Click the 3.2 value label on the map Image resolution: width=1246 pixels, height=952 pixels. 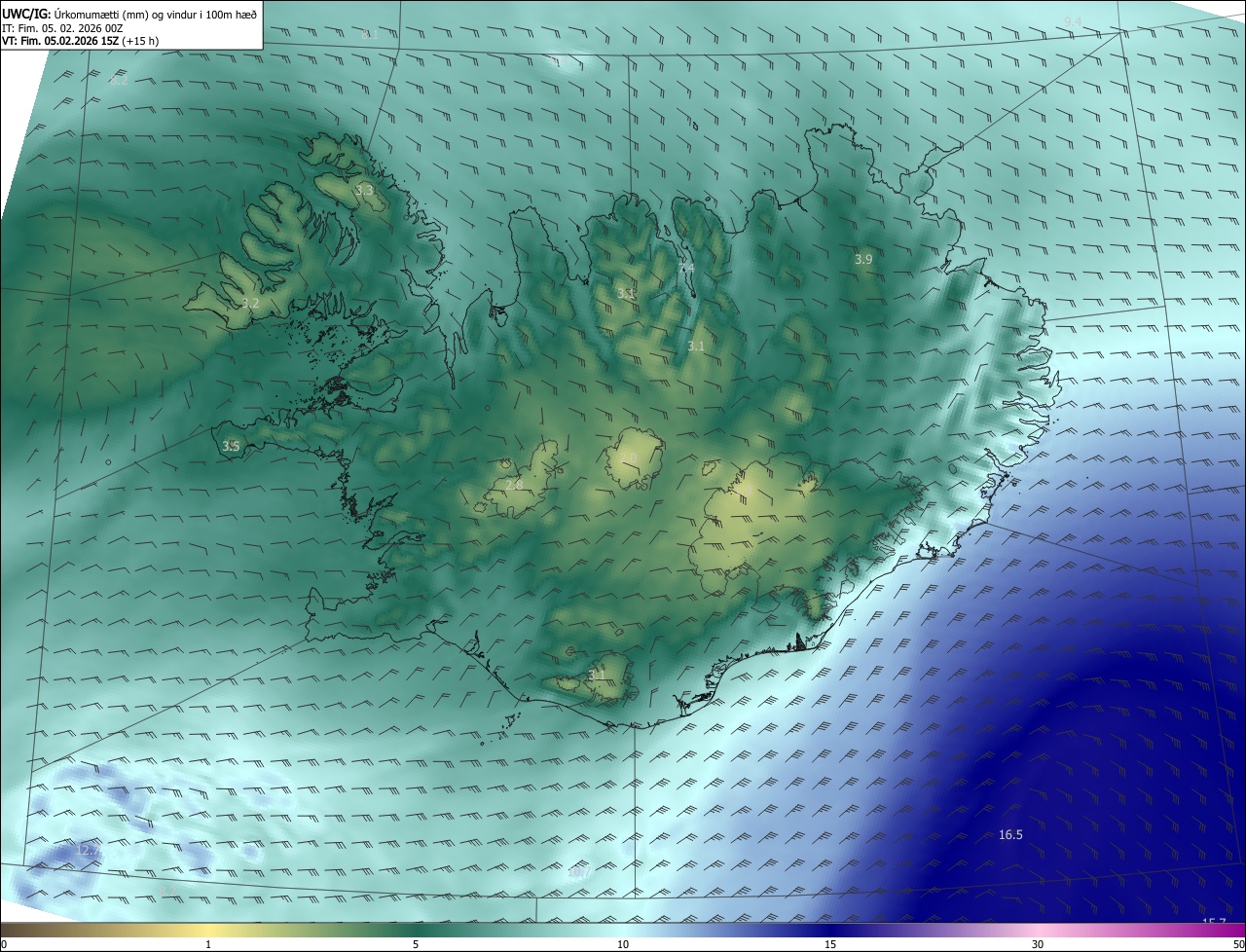click(250, 304)
